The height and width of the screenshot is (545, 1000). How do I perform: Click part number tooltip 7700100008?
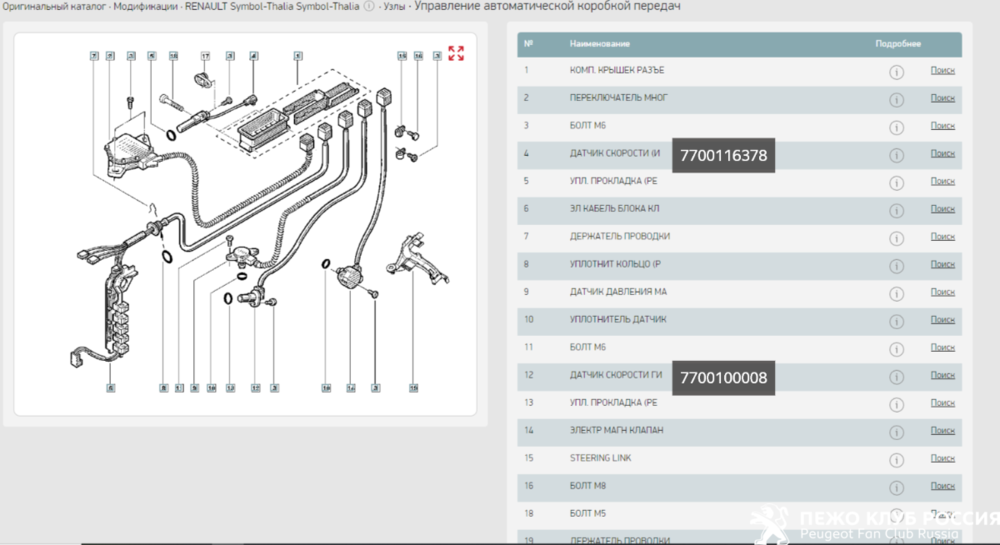[723, 378]
